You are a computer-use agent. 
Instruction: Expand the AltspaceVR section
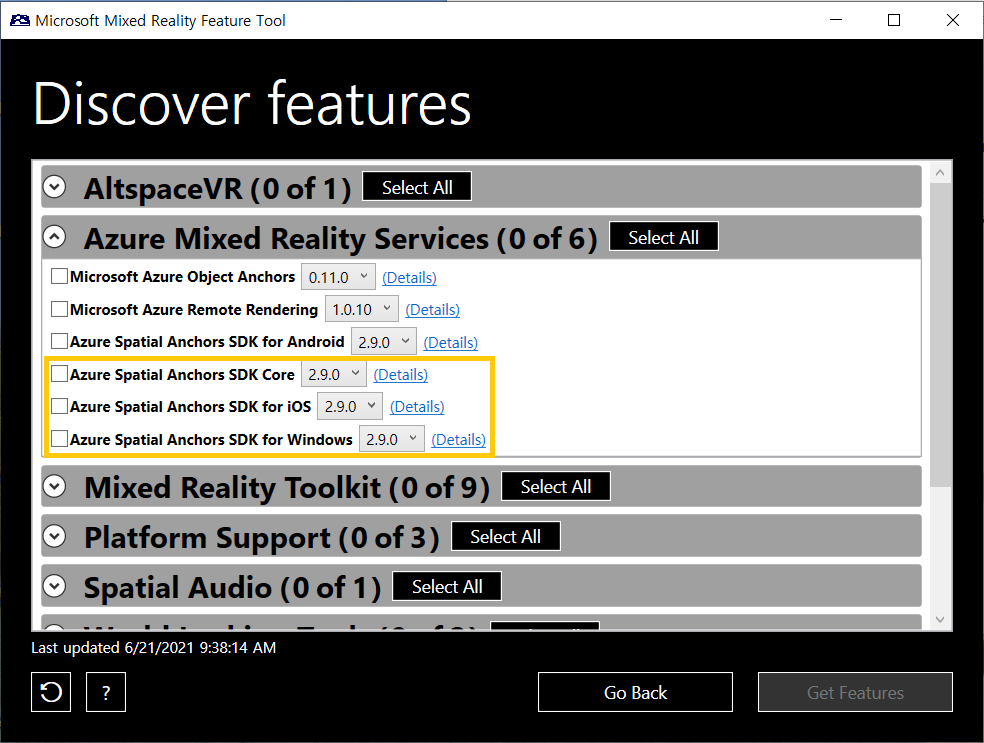point(55,186)
